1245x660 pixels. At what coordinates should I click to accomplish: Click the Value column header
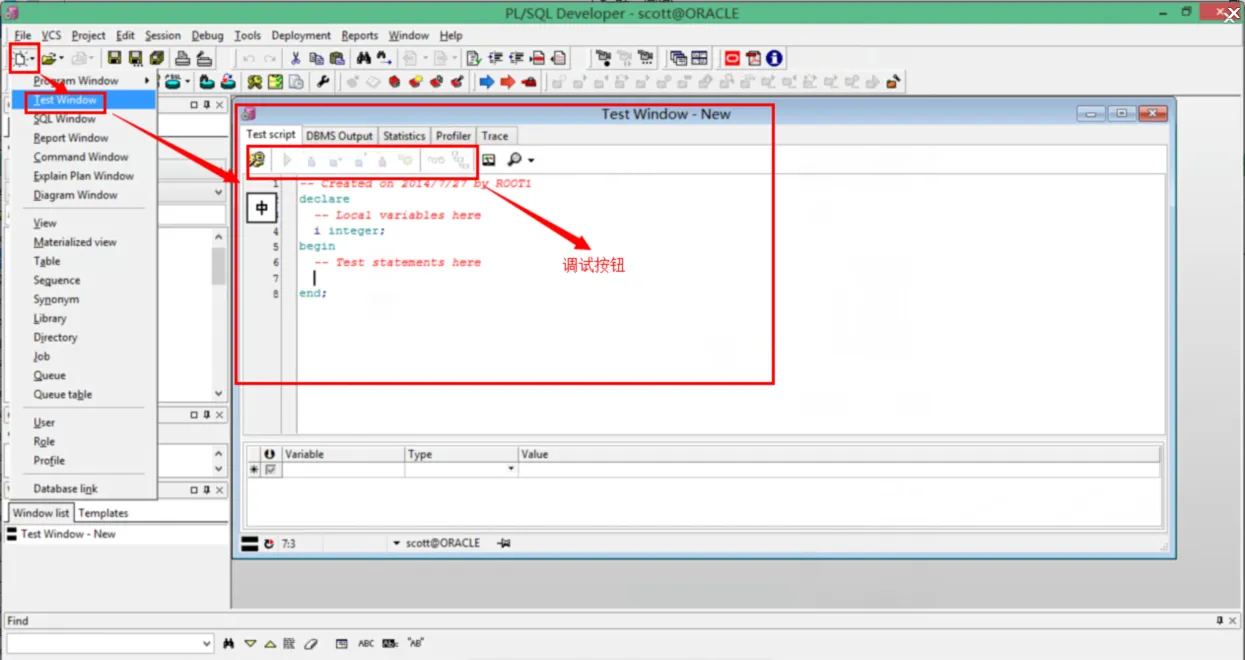pyautogui.click(x=838, y=454)
